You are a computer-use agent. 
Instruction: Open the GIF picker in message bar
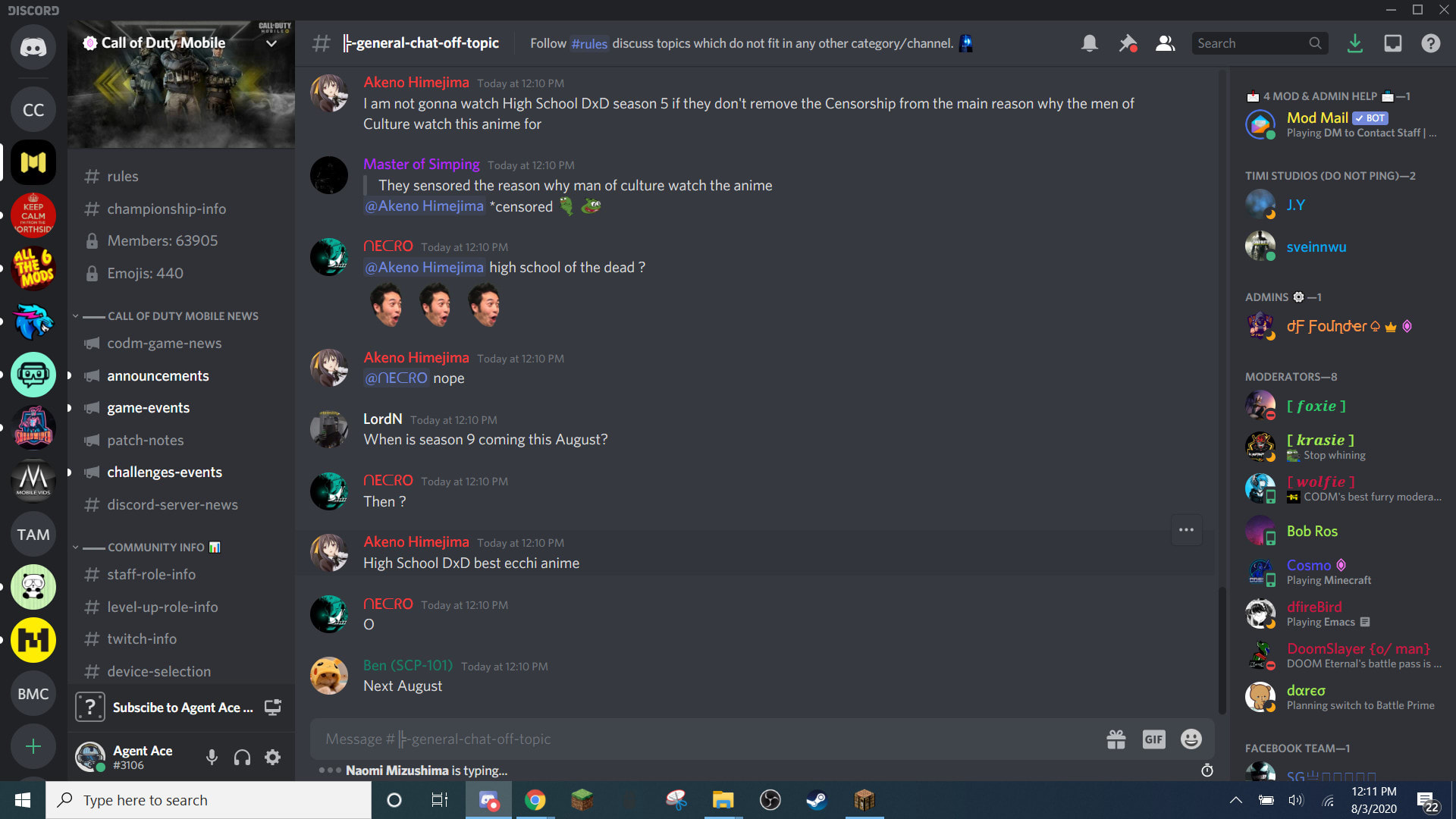tap(1153, 739)
